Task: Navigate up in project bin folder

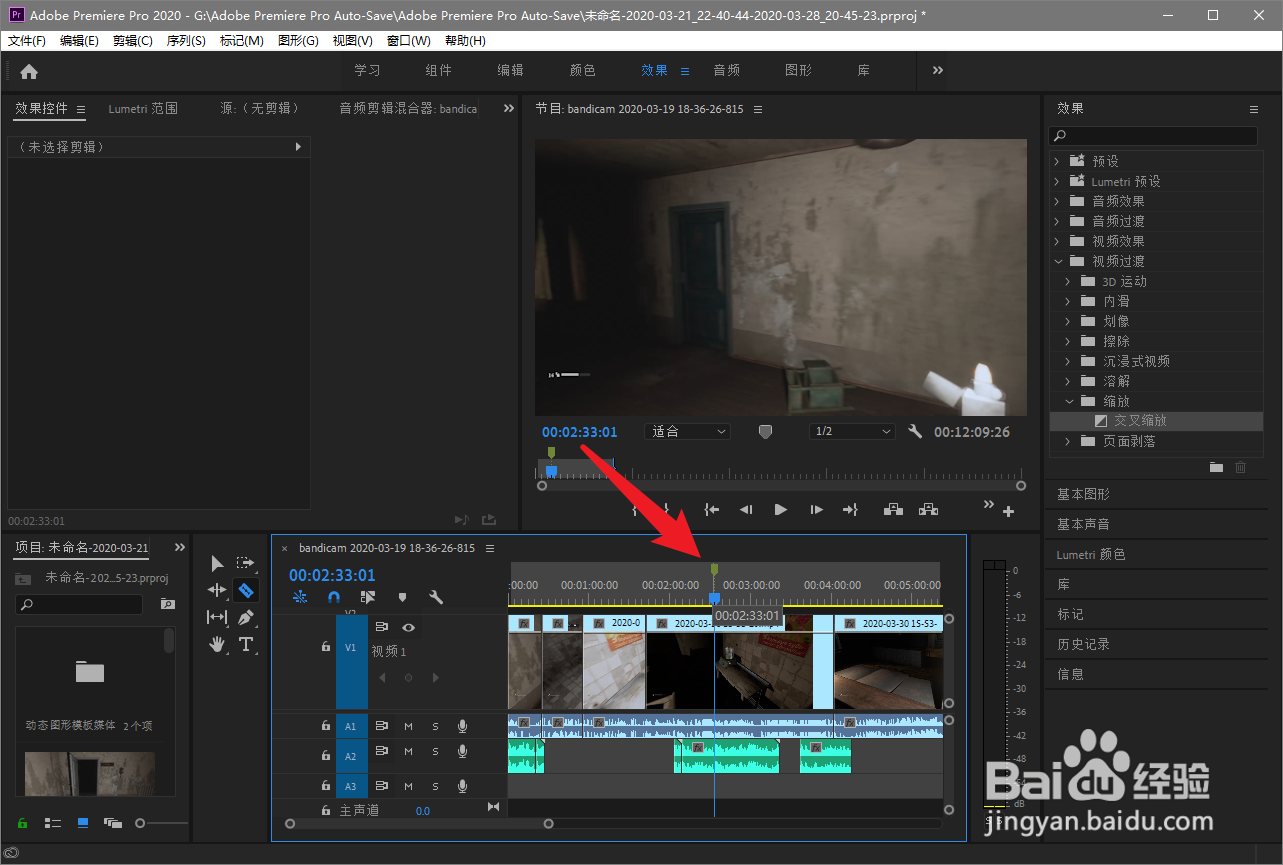Action: click(x=22, y=578)
